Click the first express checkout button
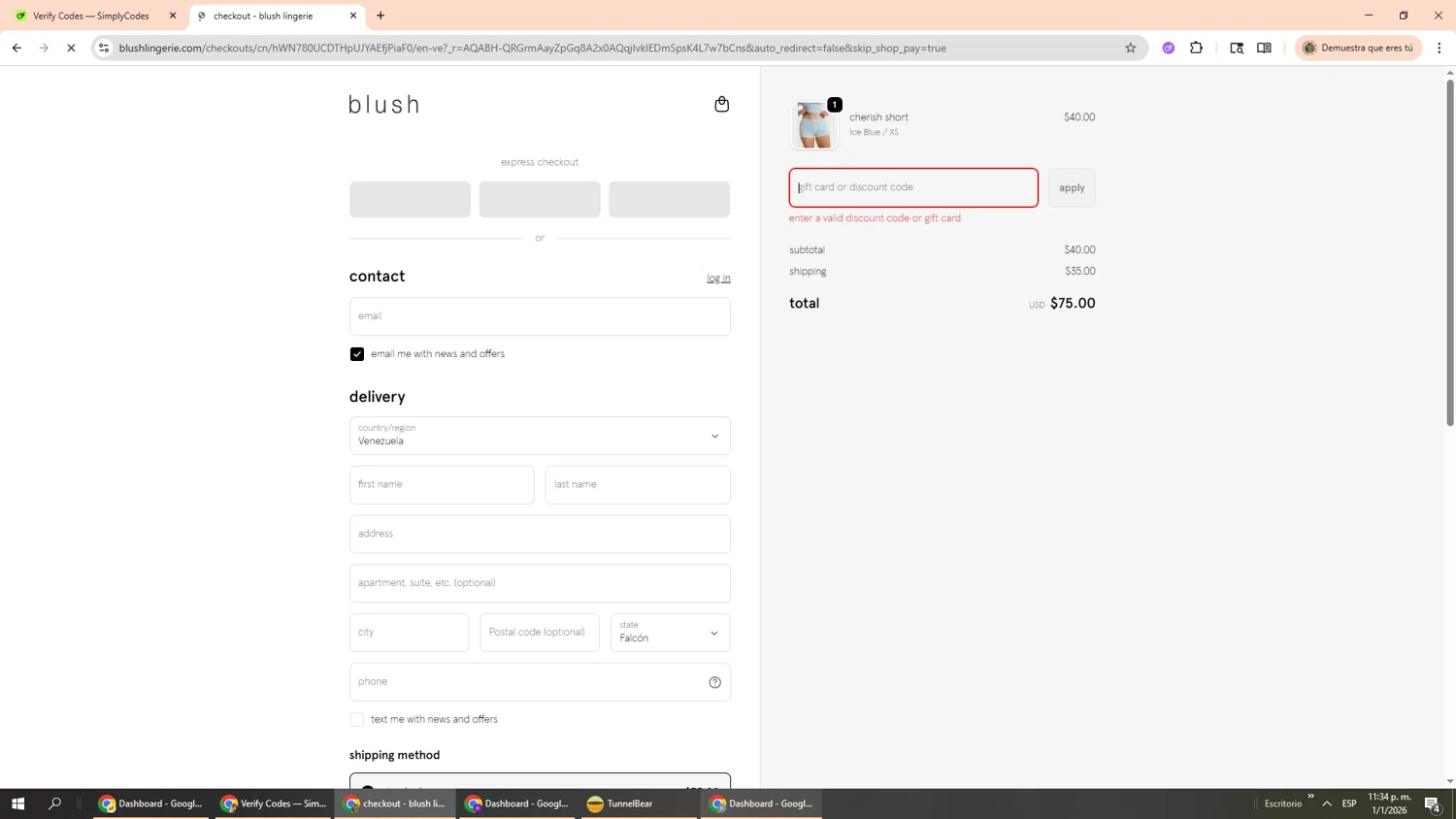The height and width of the screenshot is (819, 1456). click(410, 199)
